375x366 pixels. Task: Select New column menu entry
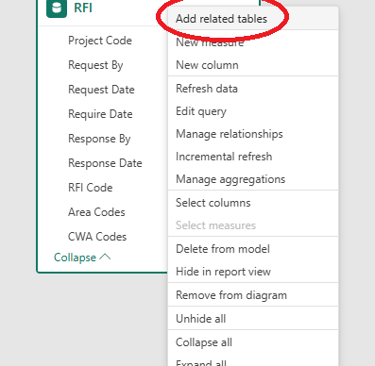tap(207, 65)
